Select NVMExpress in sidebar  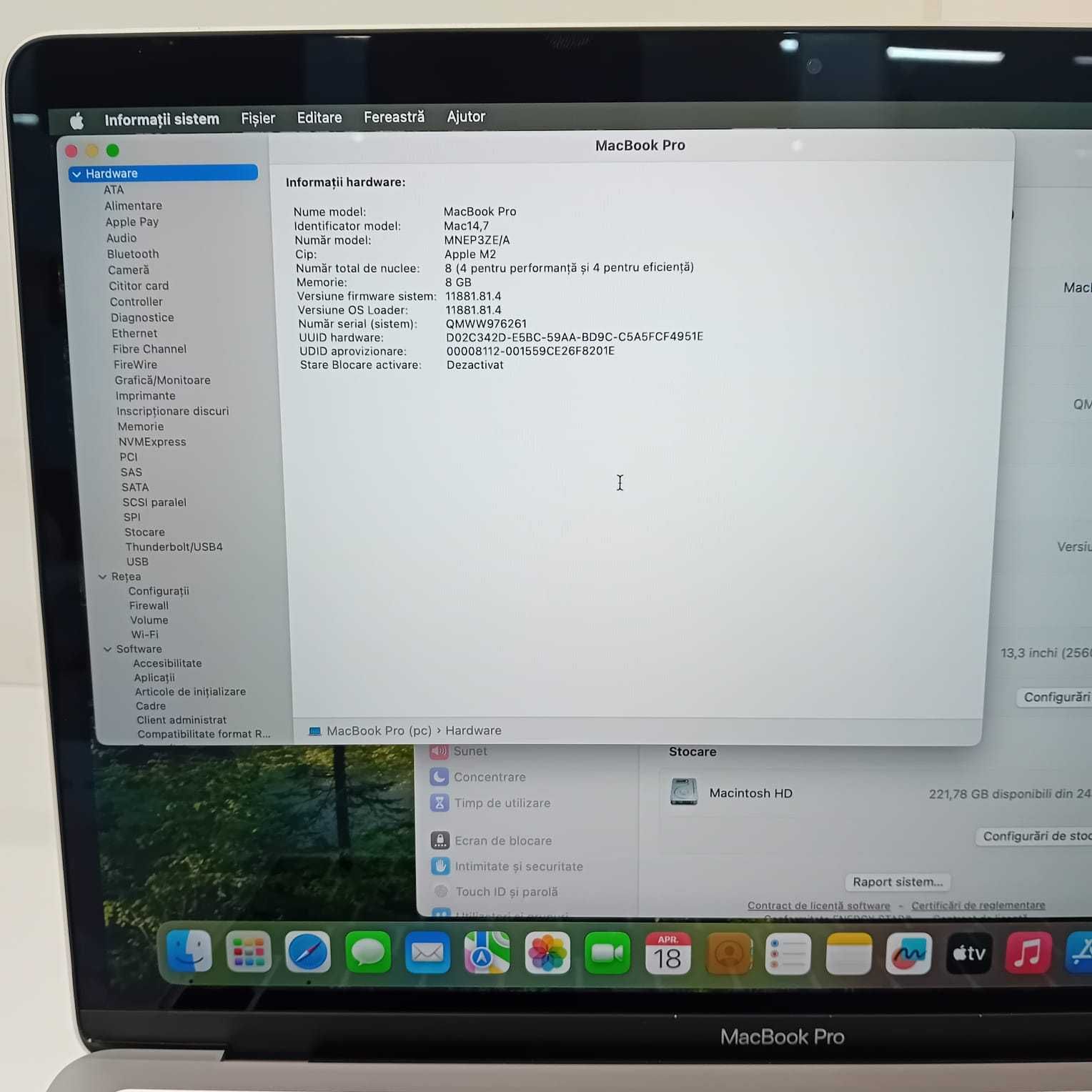click(x=152, y=442)
